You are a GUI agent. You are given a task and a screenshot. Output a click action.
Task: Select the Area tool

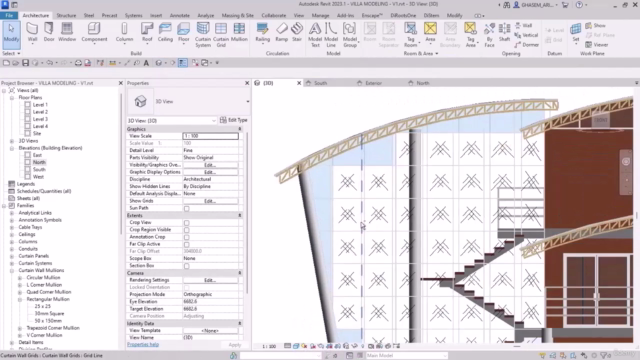430,33
